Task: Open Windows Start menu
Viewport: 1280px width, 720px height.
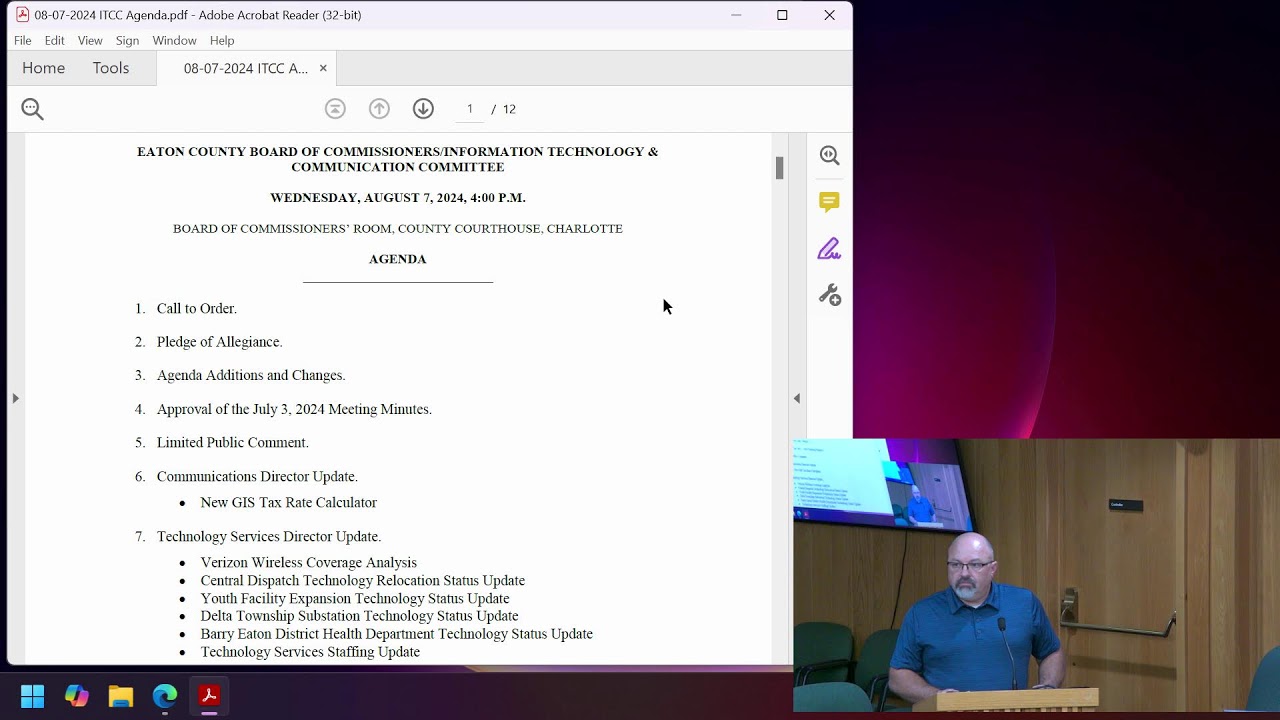Action: point(32,696)
